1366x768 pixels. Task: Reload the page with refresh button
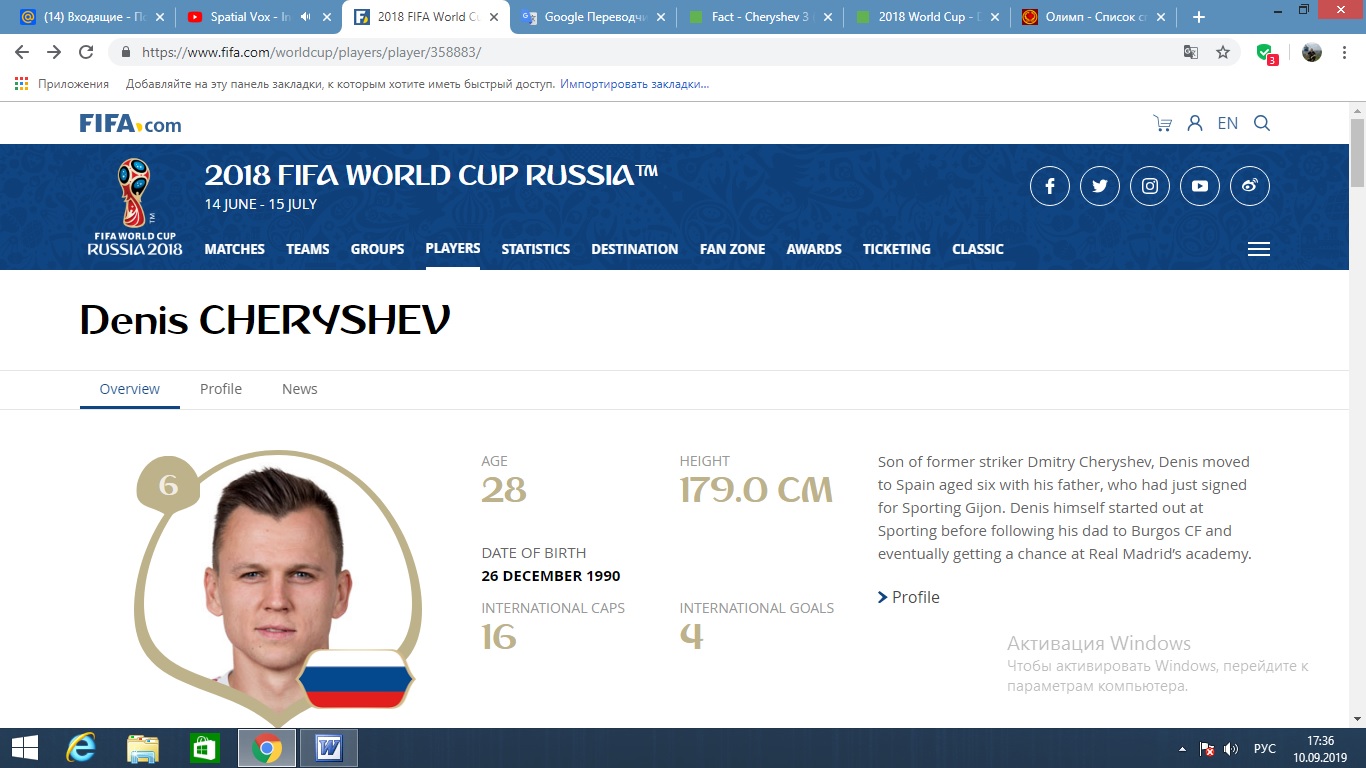point(86,52)
